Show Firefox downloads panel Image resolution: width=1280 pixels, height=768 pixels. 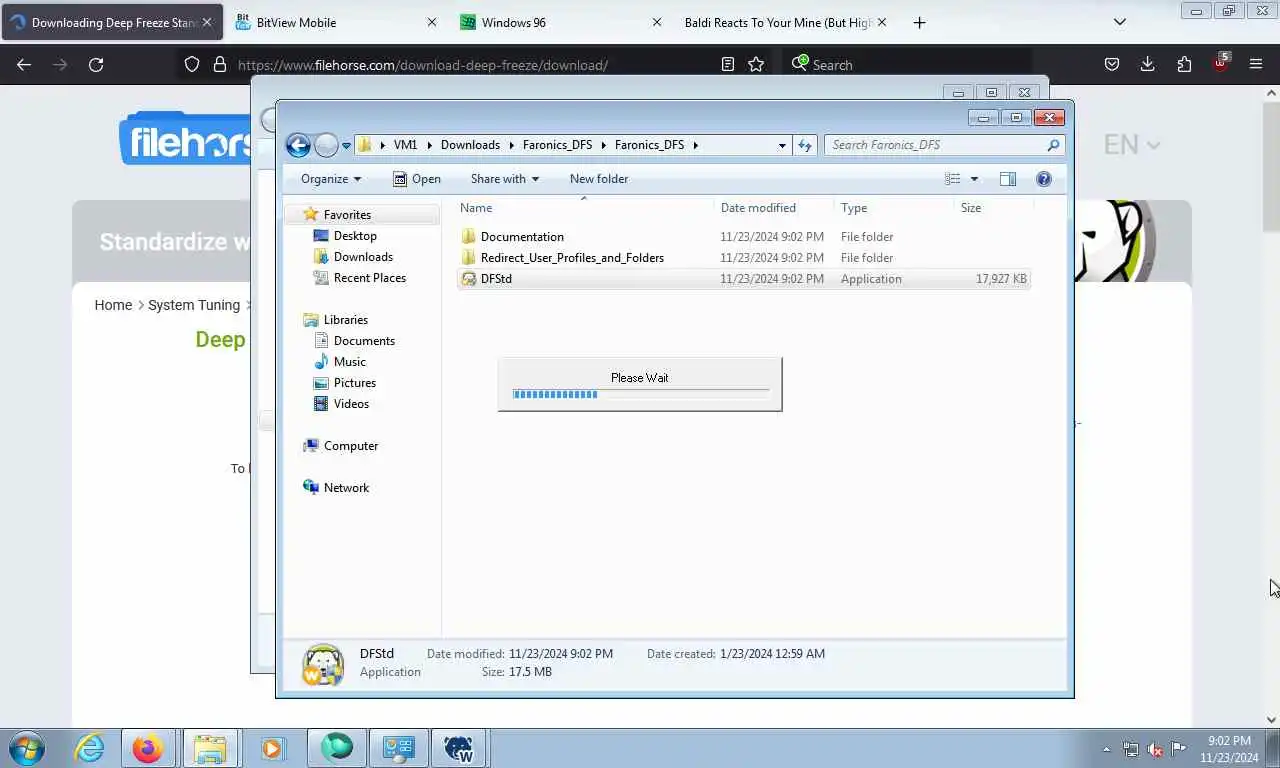(x=1147, y=64)
